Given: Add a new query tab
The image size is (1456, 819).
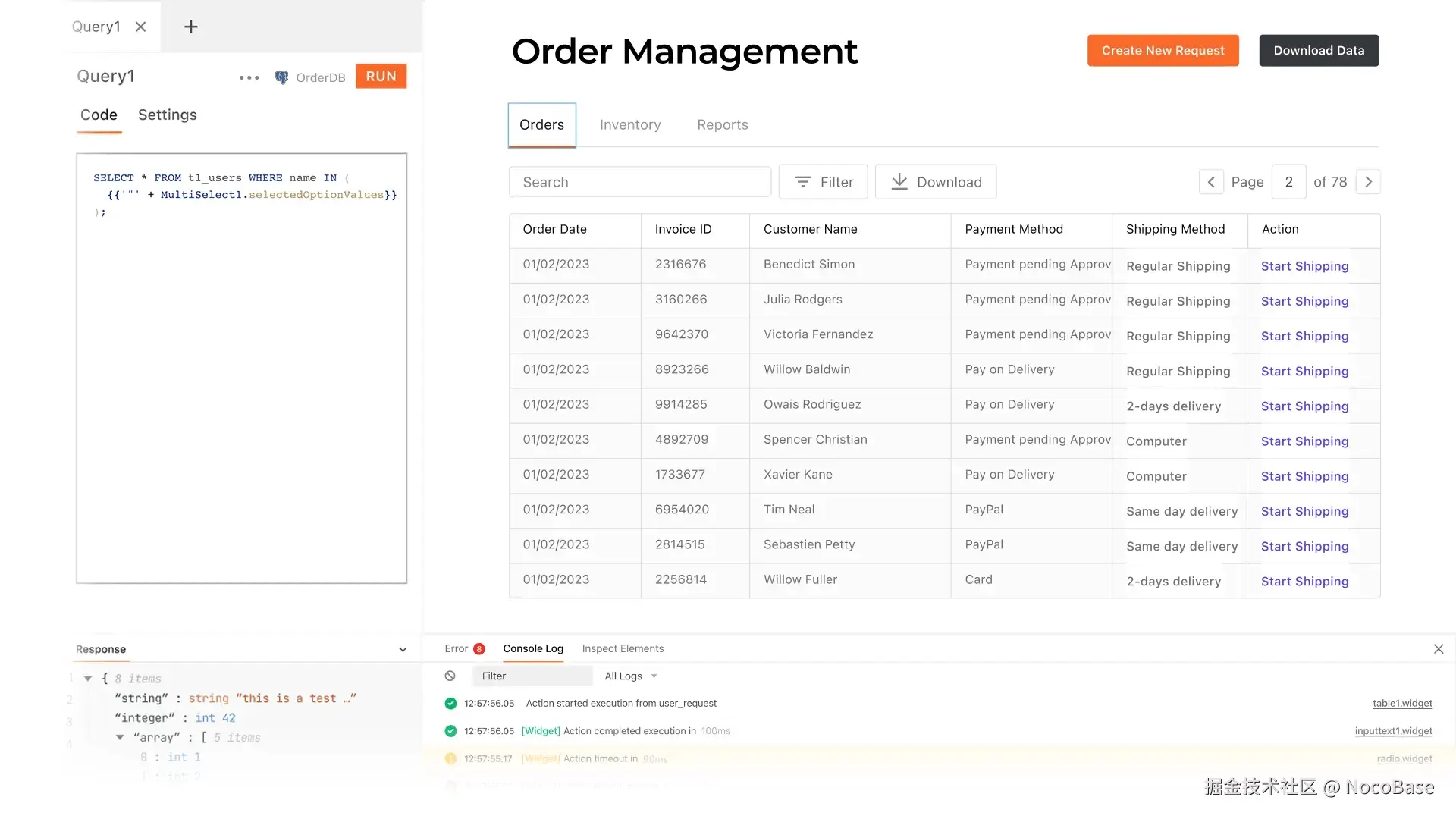Looking at the screenshot, I should pyautogui.click(x=191, y=27).
